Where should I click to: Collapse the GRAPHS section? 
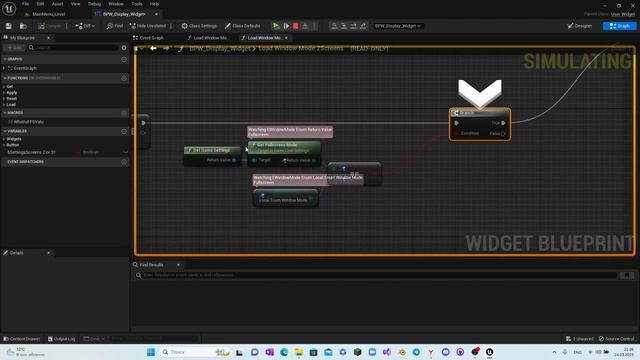point(4,59)
